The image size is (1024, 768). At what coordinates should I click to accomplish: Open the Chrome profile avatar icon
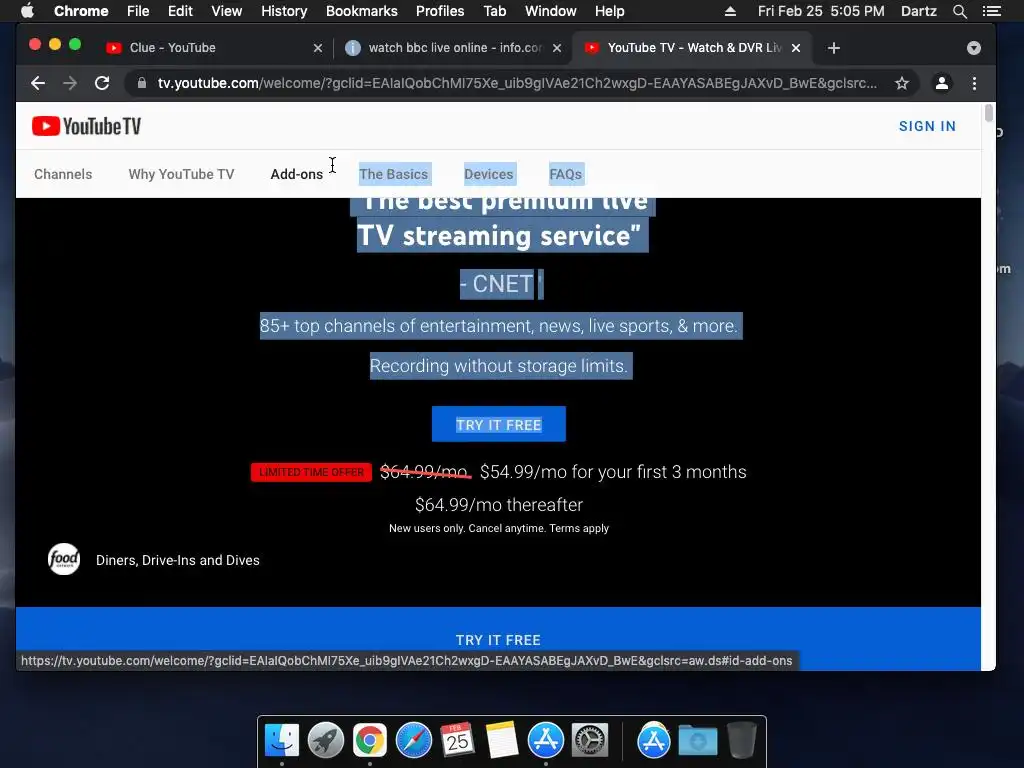942,83
